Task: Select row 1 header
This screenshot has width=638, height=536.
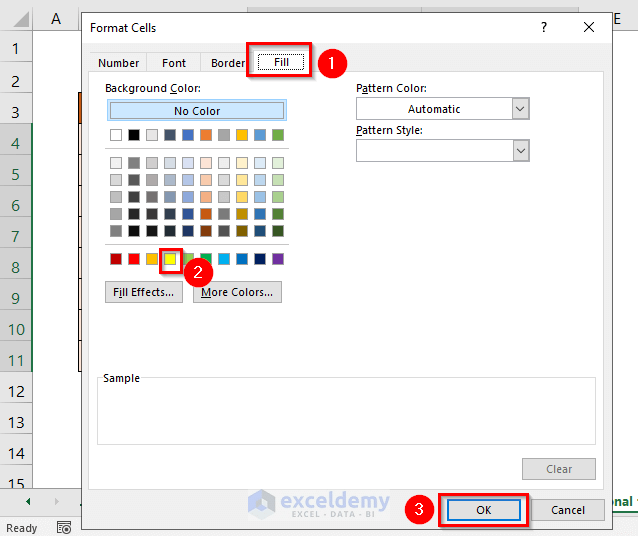Action: (15, 49)
